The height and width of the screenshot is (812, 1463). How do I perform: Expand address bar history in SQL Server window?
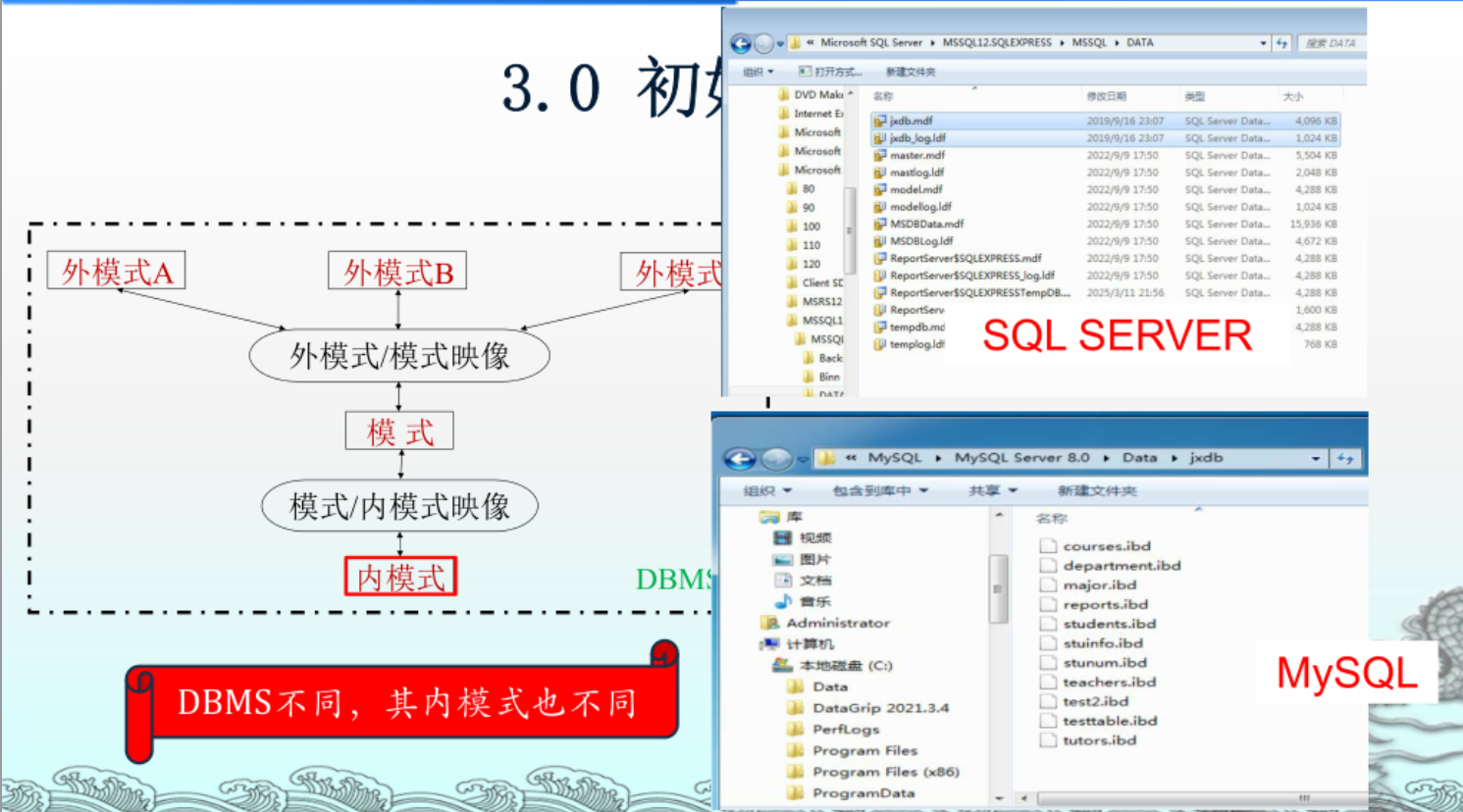(1263, 43)
